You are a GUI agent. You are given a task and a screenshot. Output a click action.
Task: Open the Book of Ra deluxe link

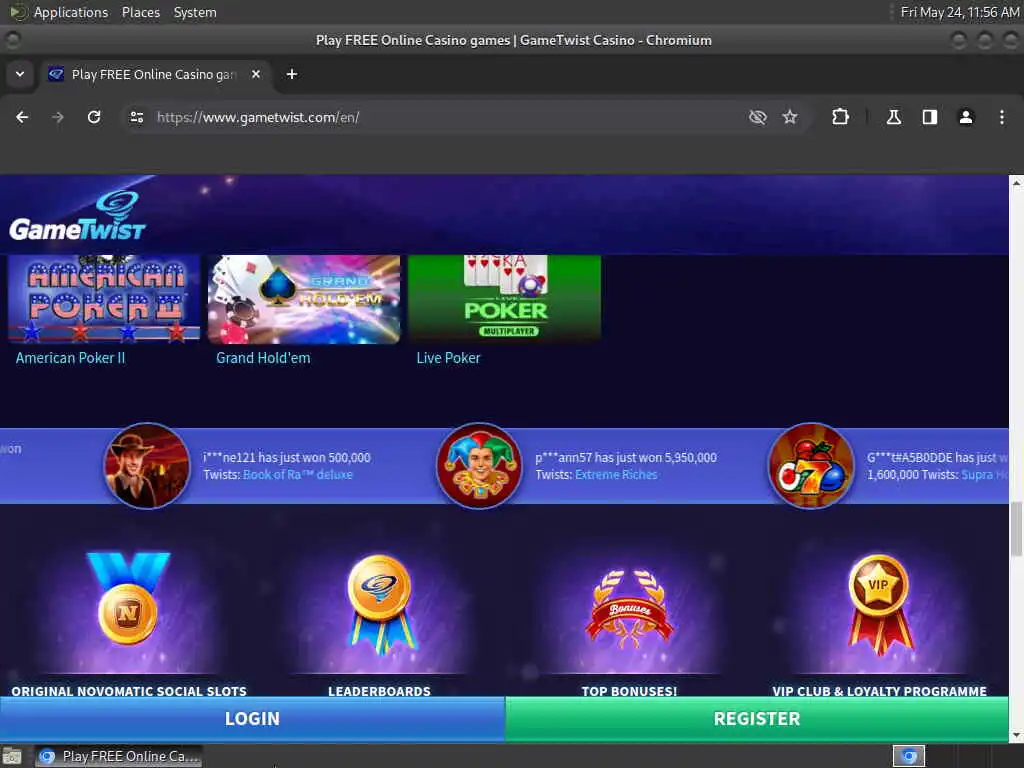coord(298,475)
